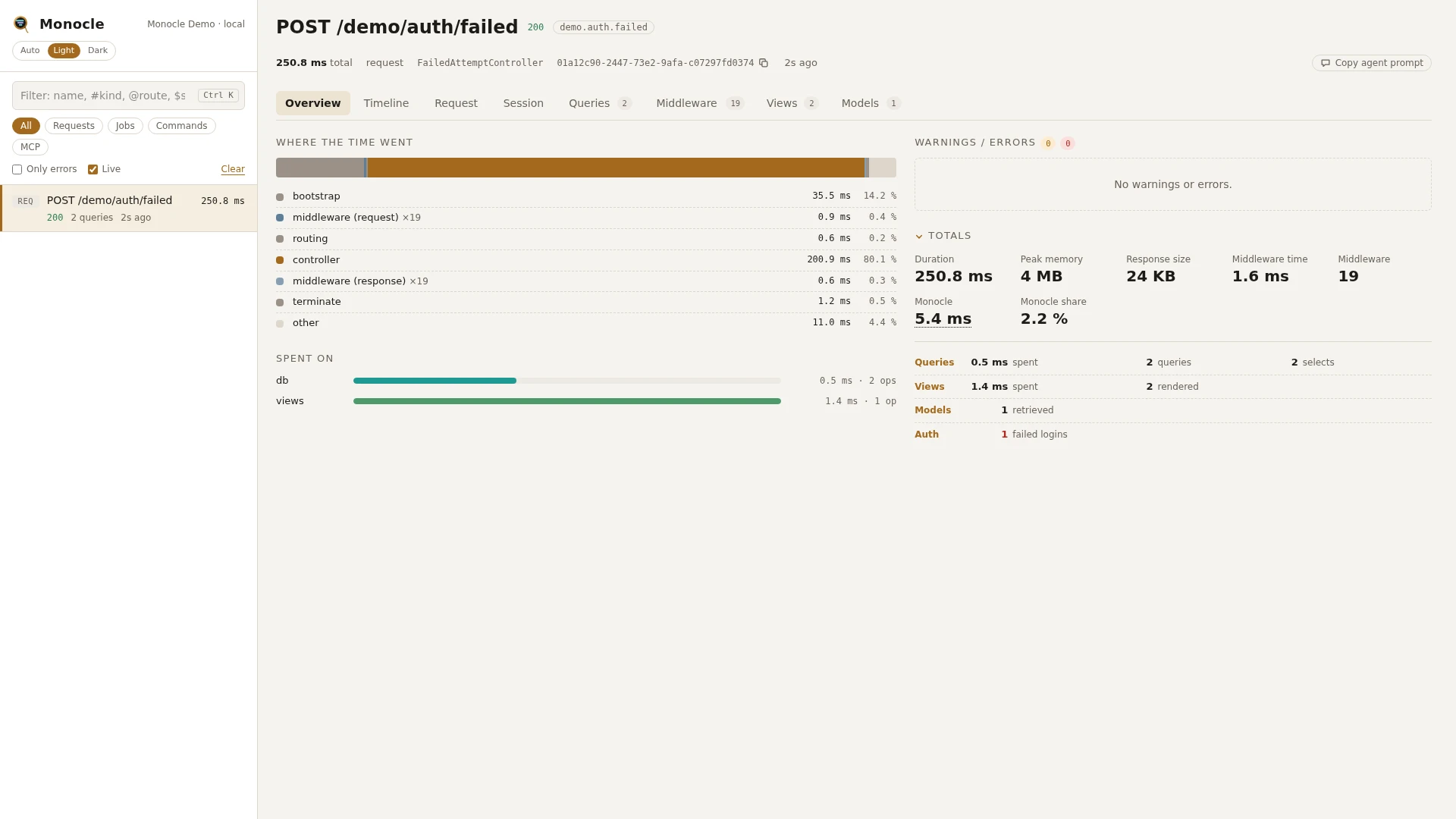Image resolution: width=1456 pixels, height=819 pixels.
Task: Open the Models totals link
Action: (932, 410)
